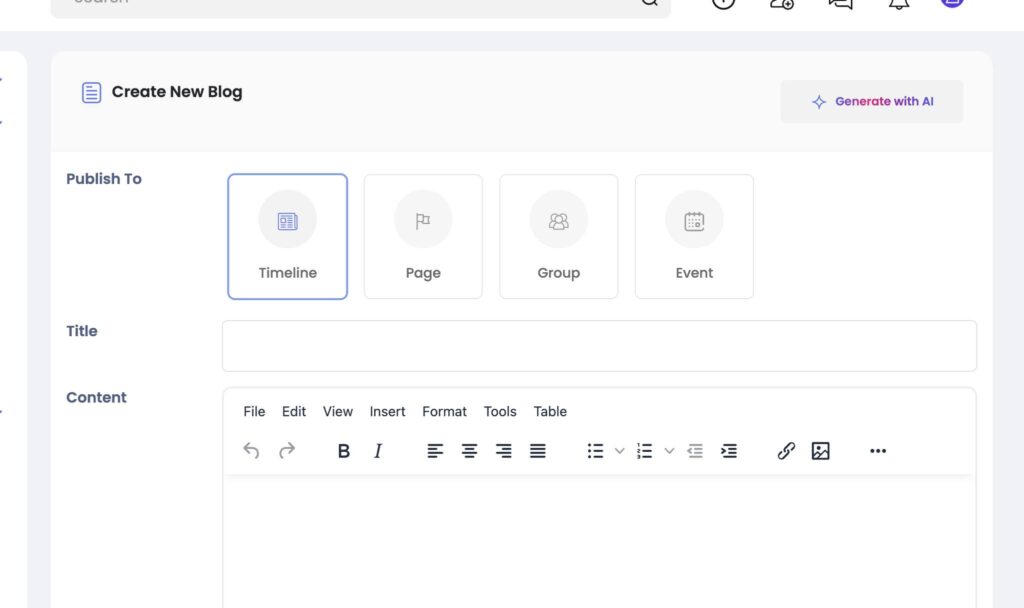Toggle italic text formatting
1024x608 pixels.
click(378, 451)
